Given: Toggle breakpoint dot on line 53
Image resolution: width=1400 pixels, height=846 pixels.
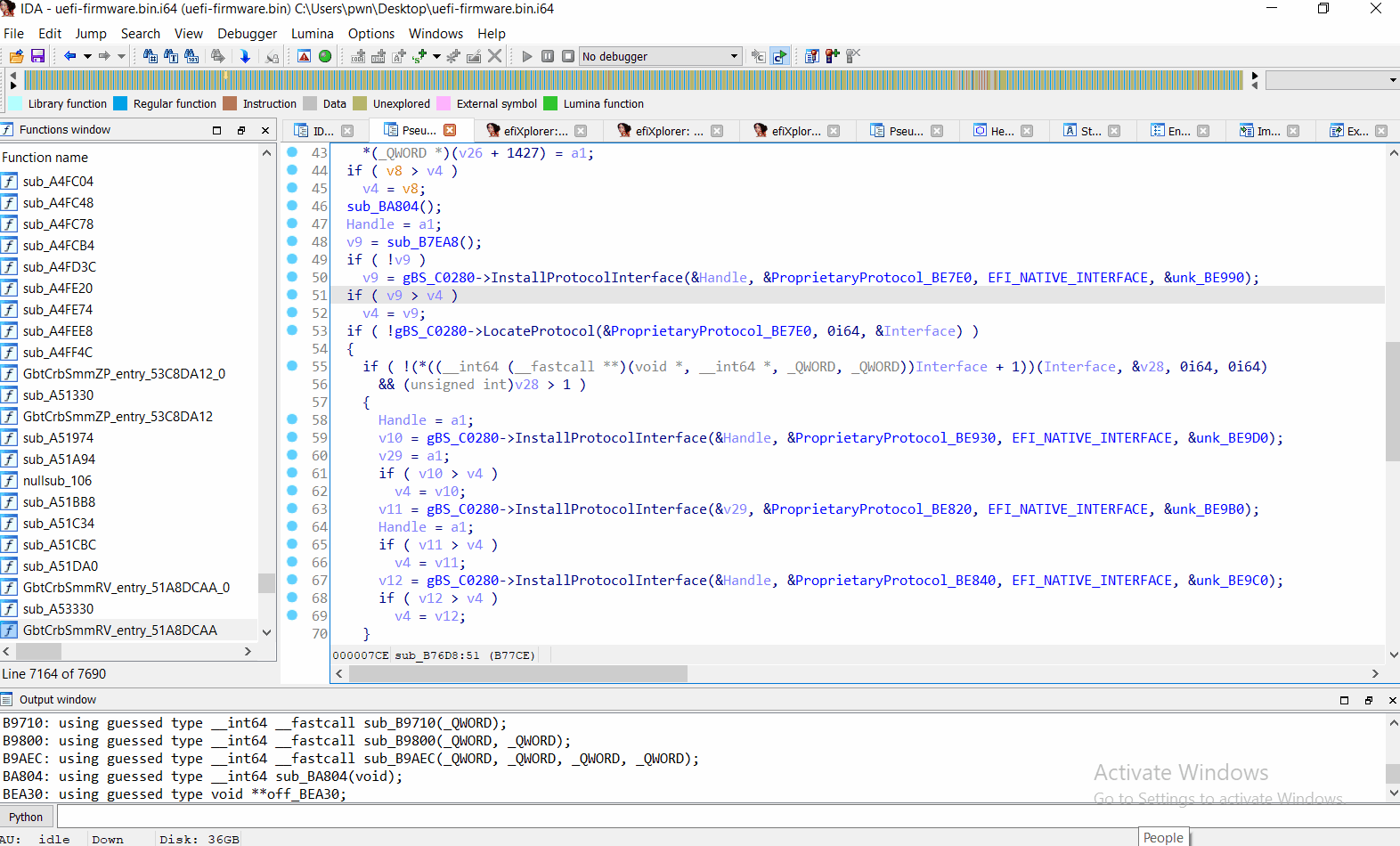Looking at the screenshot, I should coord(292,330).
